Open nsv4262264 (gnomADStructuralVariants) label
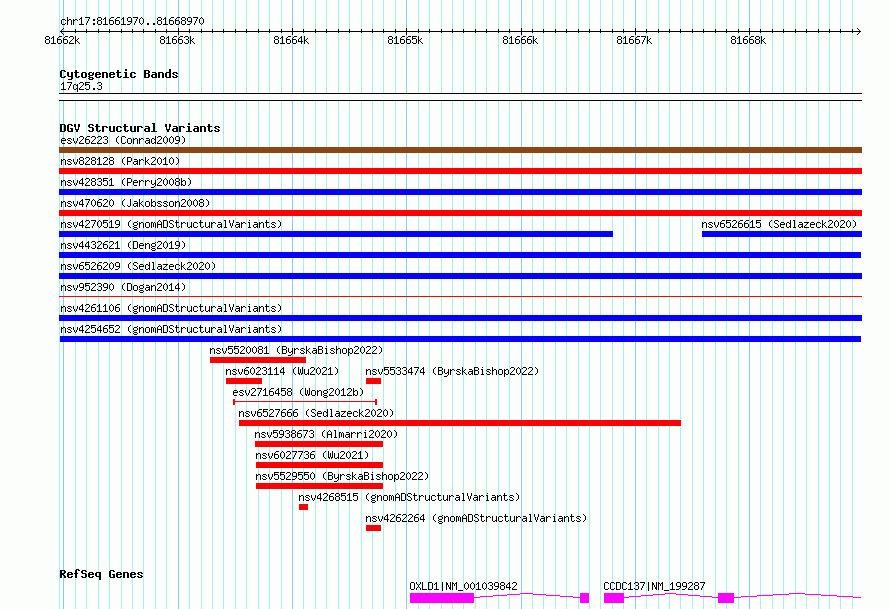Image resolution: width=890 pixels, height=609 pixels. click(x=476, y=518)
